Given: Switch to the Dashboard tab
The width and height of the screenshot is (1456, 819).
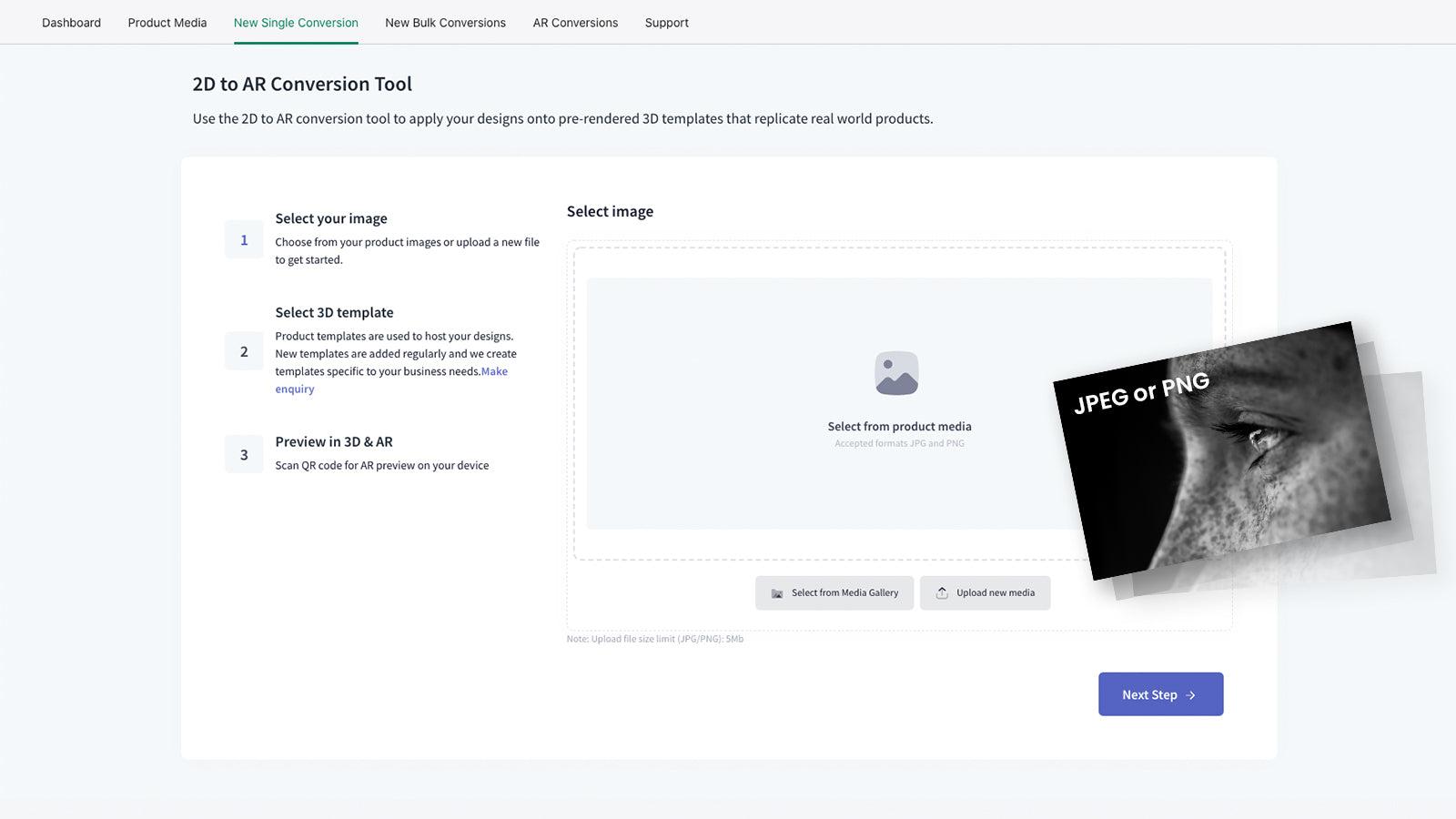Looking at the screenshot, I should point(71,22).
